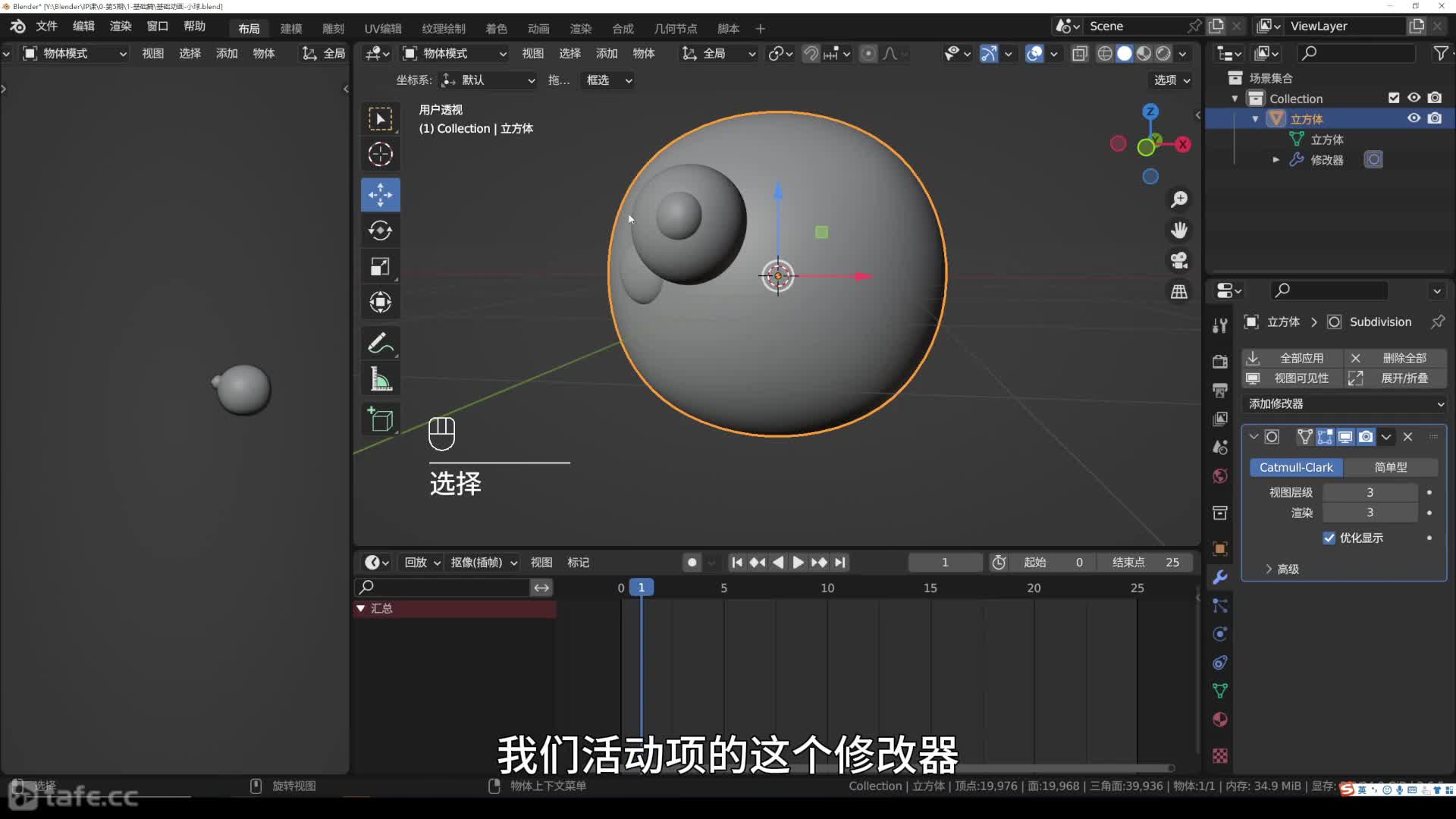Toggle camera view icon in viewport

click(x=1179, y=260)
